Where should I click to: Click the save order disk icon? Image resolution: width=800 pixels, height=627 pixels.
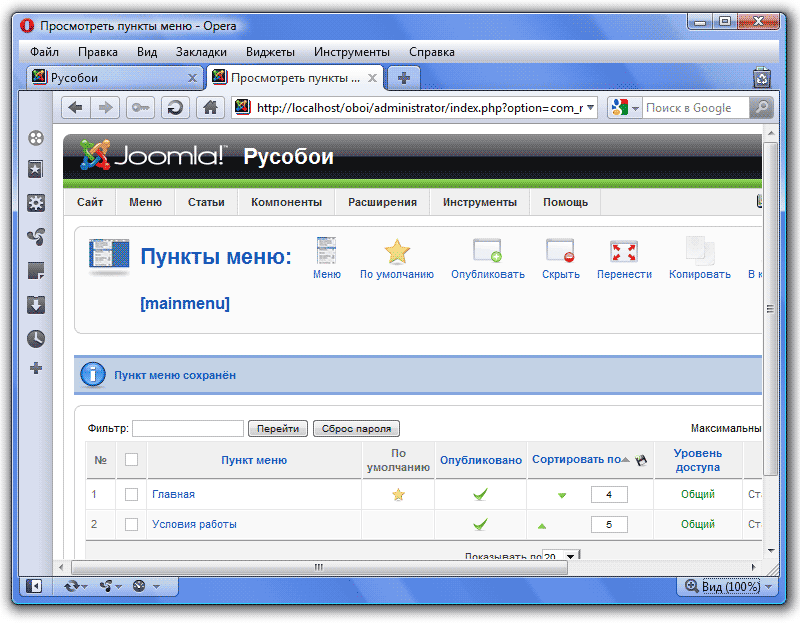641,460
